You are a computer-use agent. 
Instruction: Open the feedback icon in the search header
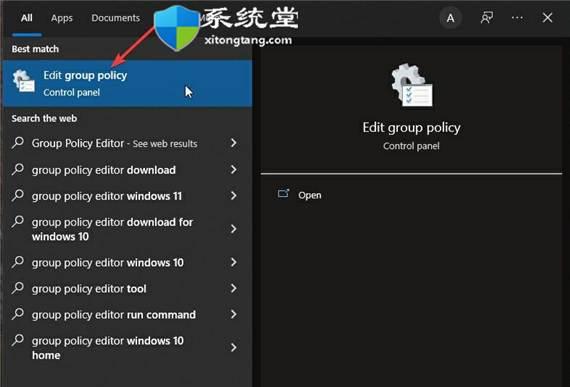[487, 17]
